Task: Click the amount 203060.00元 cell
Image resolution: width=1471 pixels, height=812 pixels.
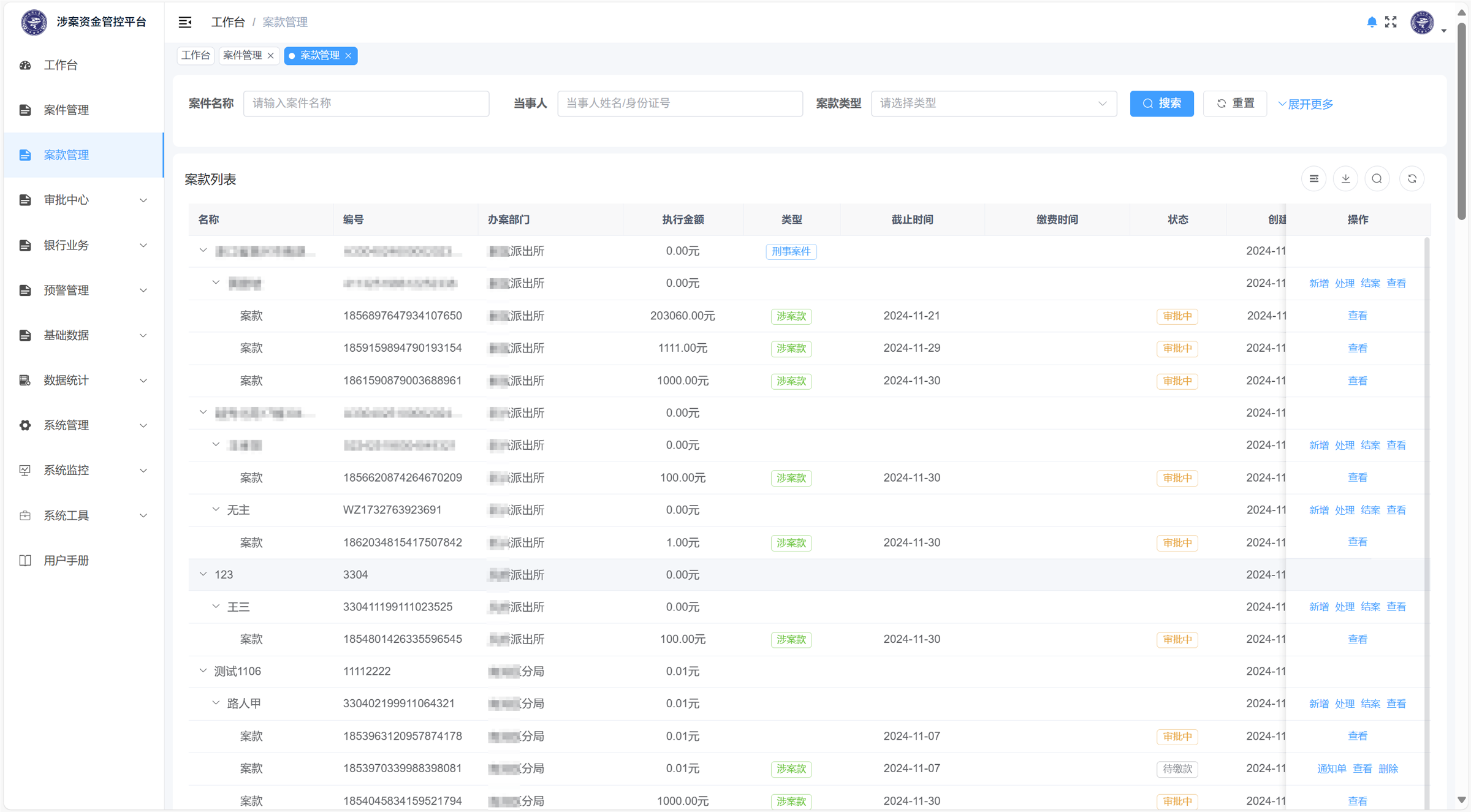Action: pos(683,316)
